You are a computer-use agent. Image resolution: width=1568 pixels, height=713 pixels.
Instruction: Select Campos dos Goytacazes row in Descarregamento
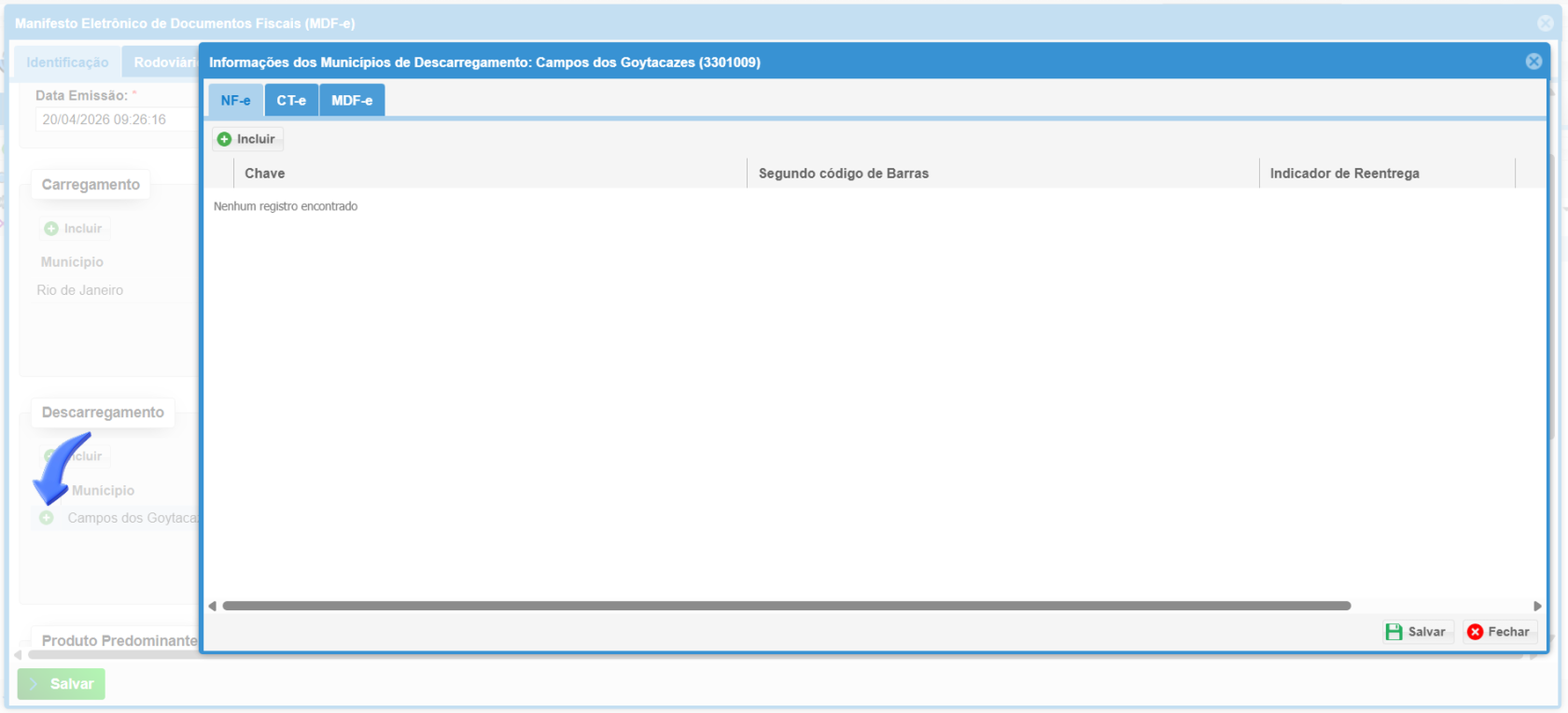116,518
